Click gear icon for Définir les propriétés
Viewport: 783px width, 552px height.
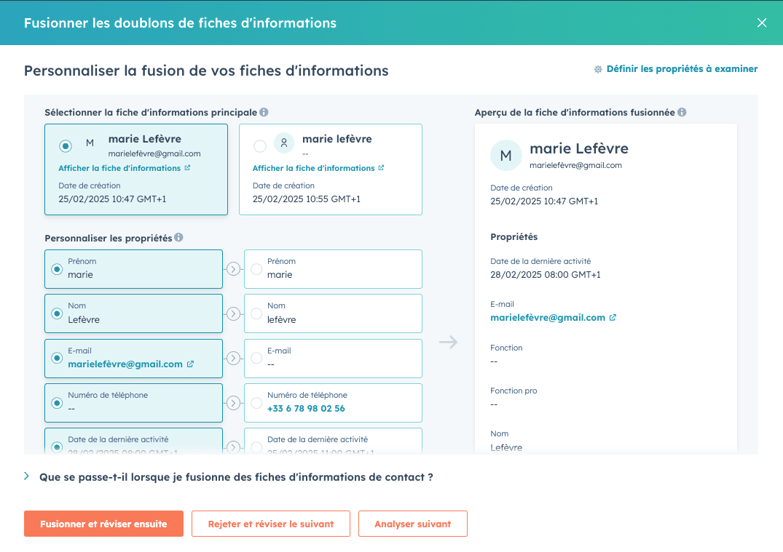pos(598,70)
